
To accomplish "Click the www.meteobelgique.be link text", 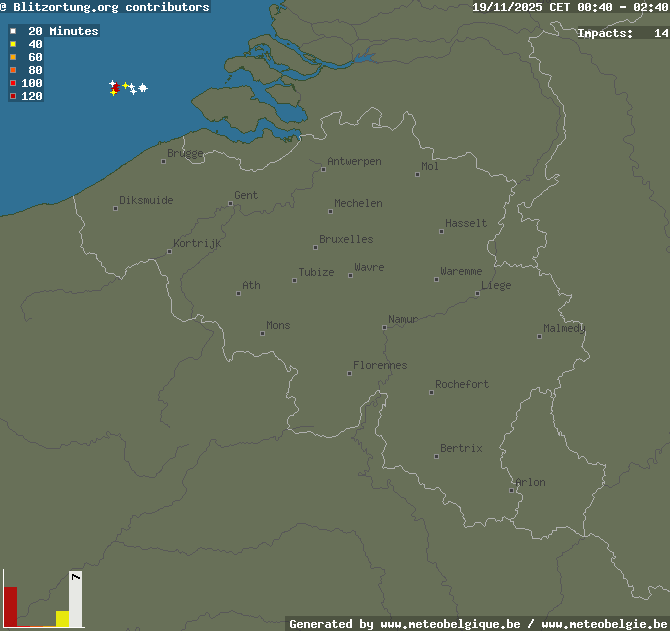I will [x=450, y=624].
